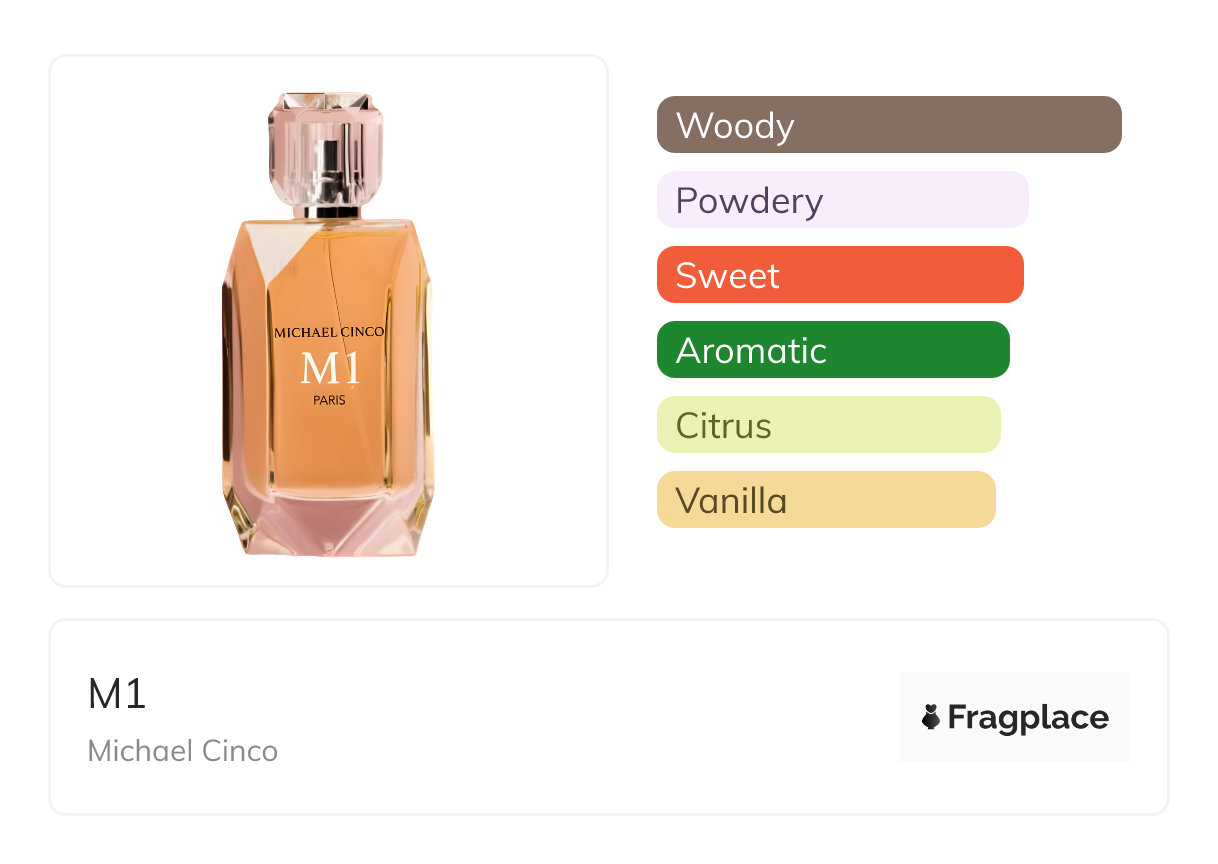
Task: Click the pink faceted bottle base
Action: tap(328, 525)
